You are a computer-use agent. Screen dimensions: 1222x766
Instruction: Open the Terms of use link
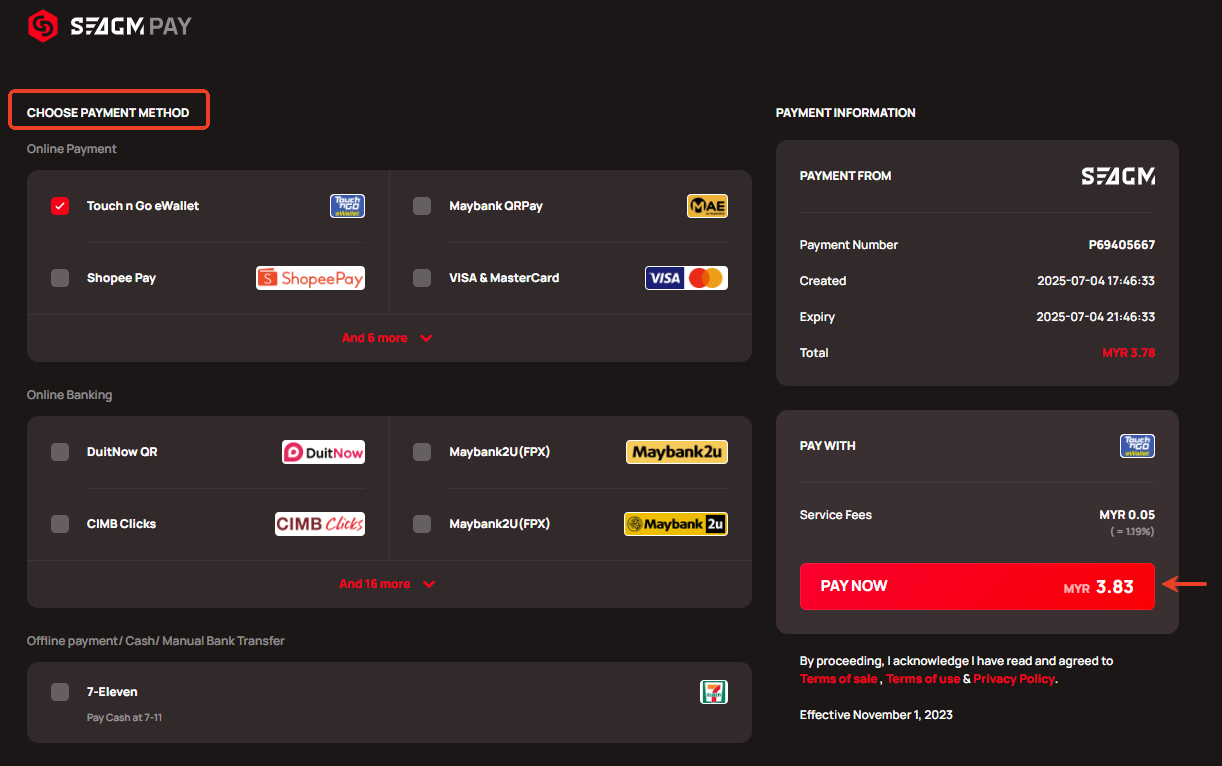click(923, 679)
